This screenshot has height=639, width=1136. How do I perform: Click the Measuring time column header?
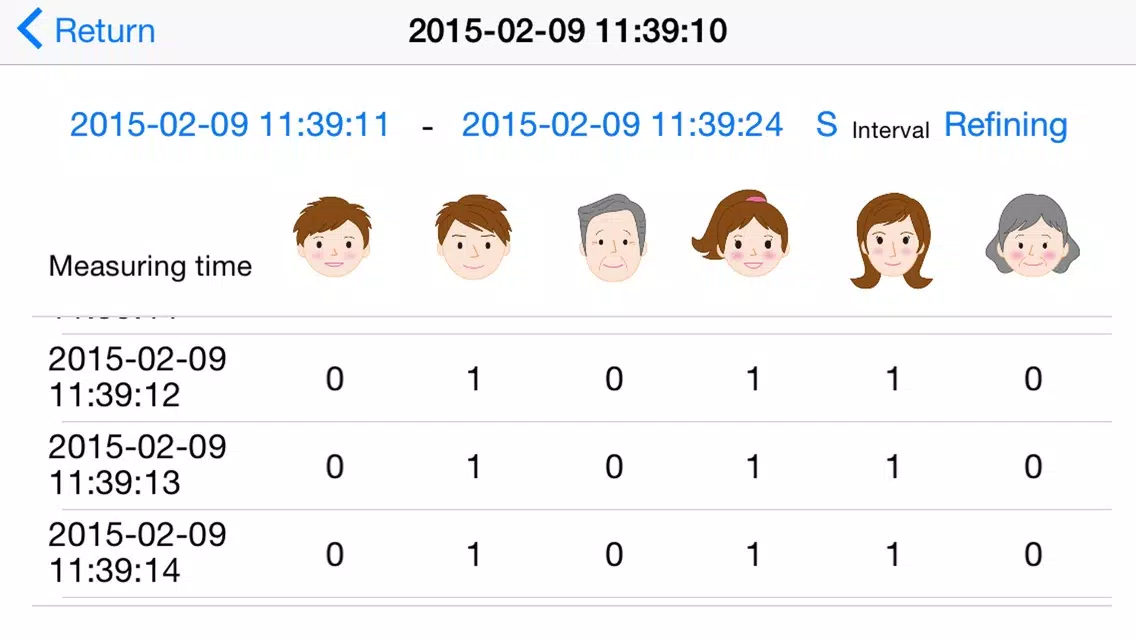point(150,266)
